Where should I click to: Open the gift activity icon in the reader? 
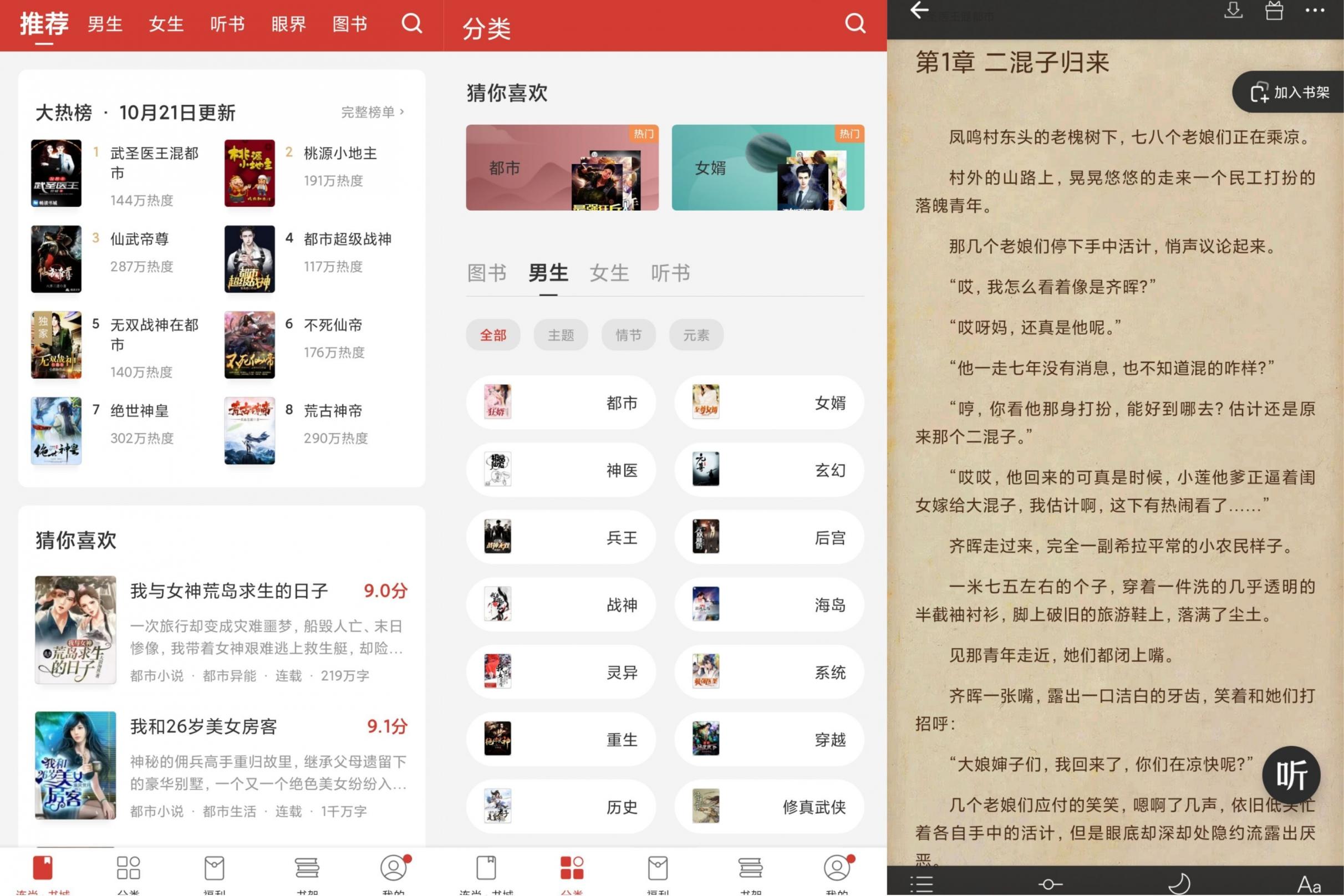click(x=1273, y=12)
